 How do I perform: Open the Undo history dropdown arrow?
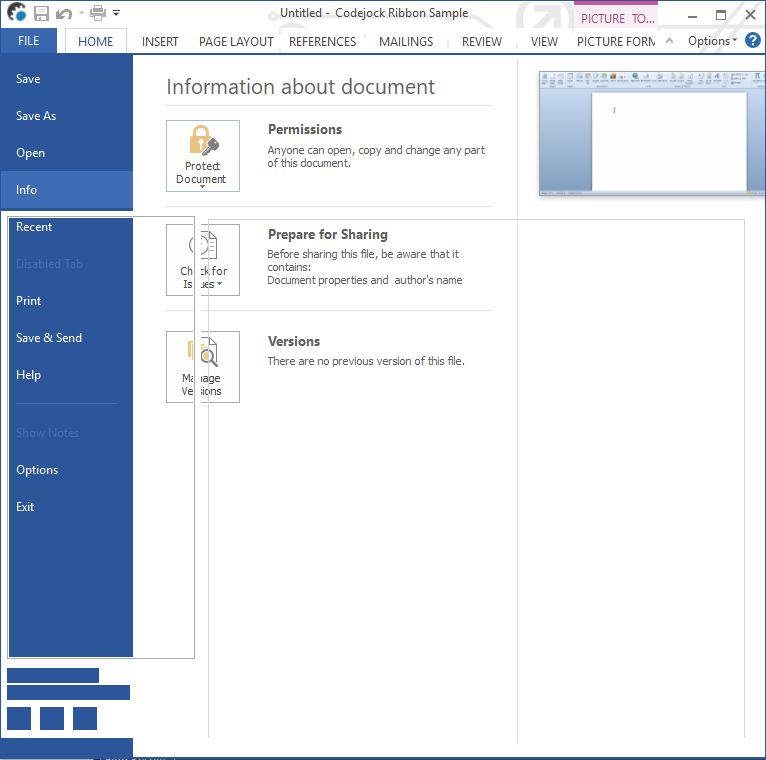tap(82, 13)
